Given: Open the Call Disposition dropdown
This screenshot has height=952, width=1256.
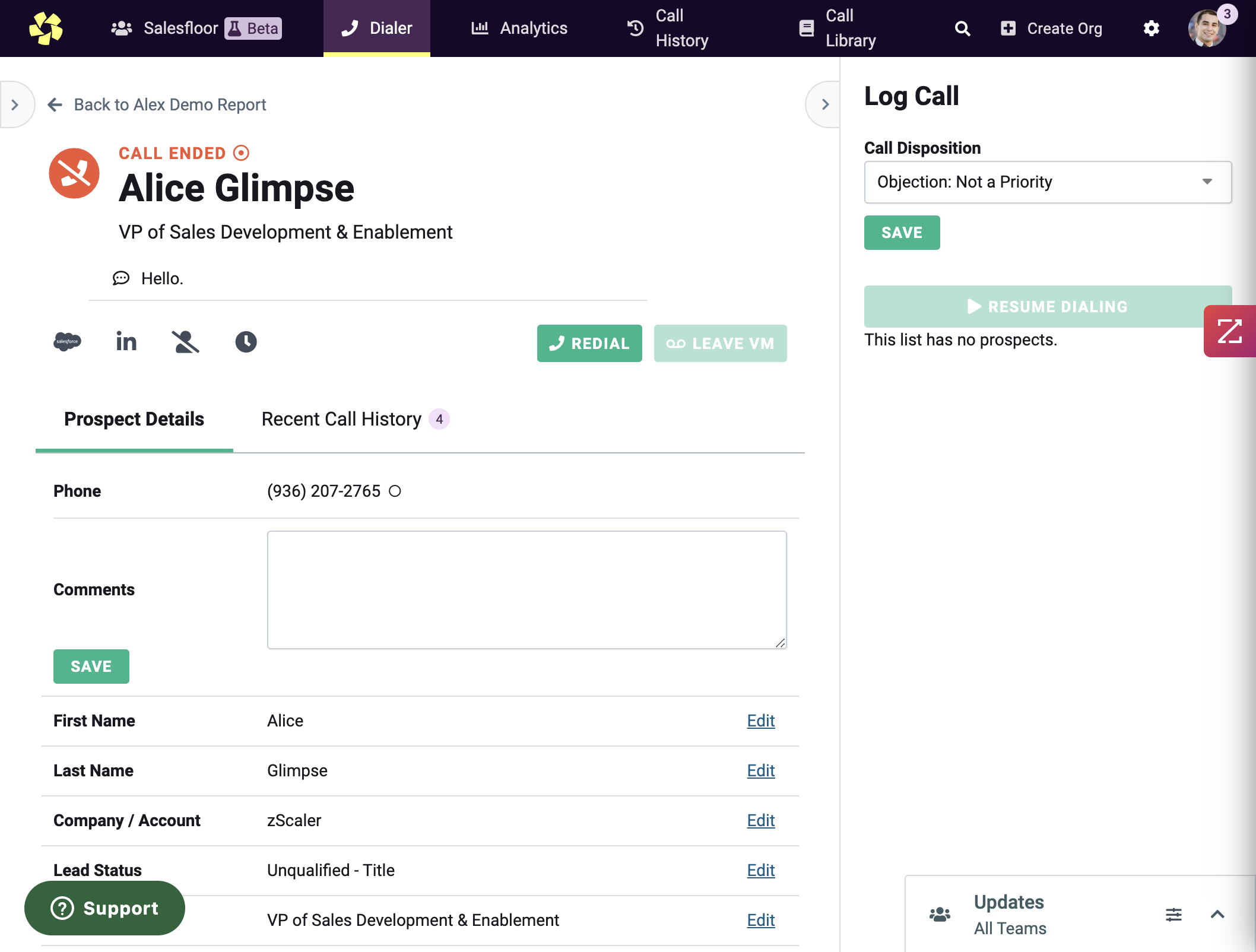Looking at the screenshot, I should pyautogui.click(x=1048, y=182).
